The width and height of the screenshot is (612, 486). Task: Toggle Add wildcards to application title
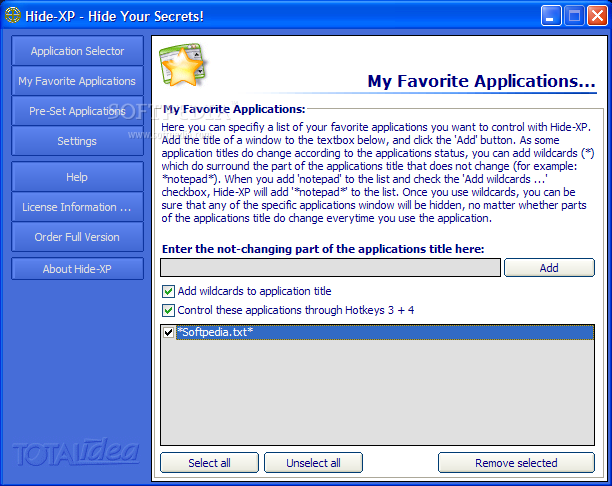point(168,291)
